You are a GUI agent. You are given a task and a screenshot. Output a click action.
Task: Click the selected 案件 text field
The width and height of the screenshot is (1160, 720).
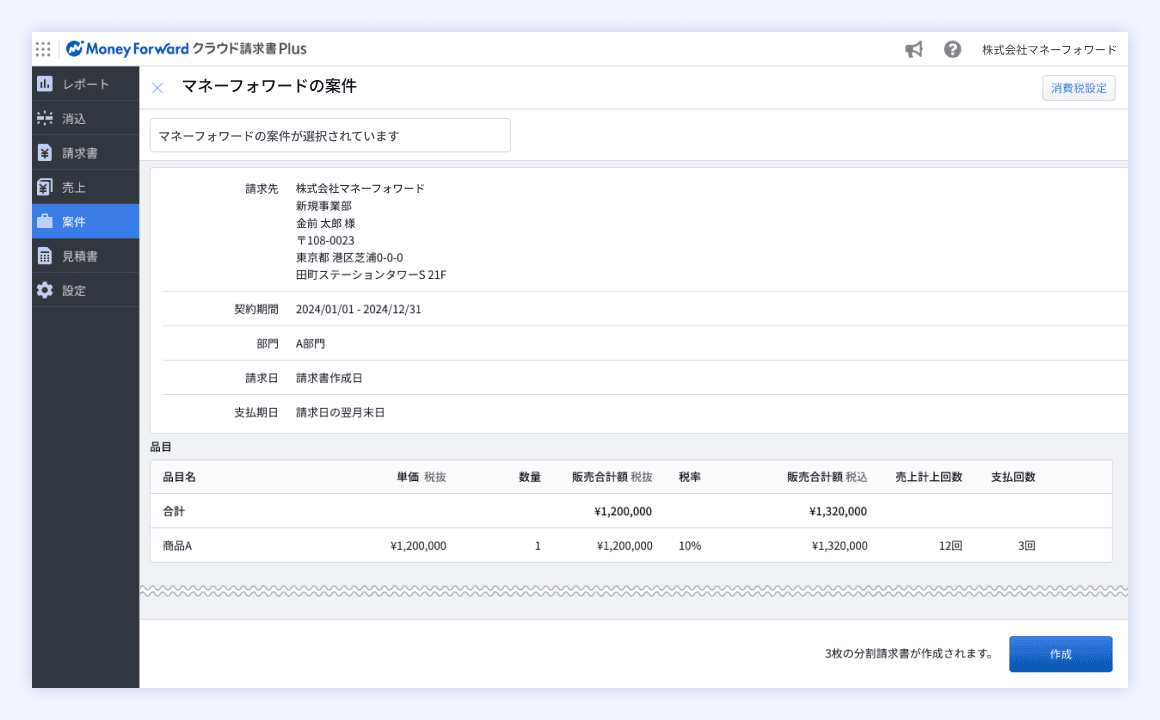pos(330,136)
